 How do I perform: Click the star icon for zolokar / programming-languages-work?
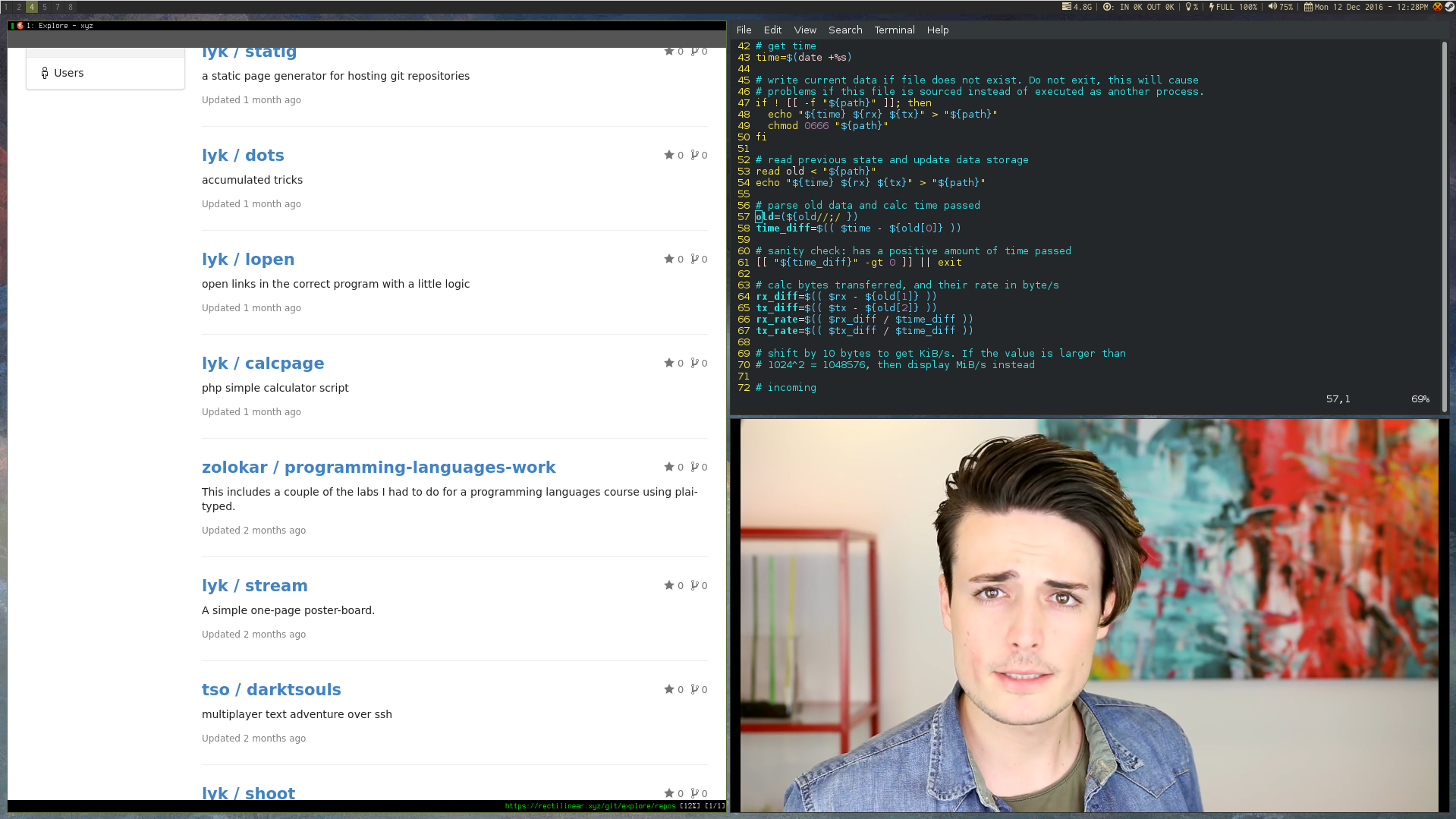pos(669,467)
